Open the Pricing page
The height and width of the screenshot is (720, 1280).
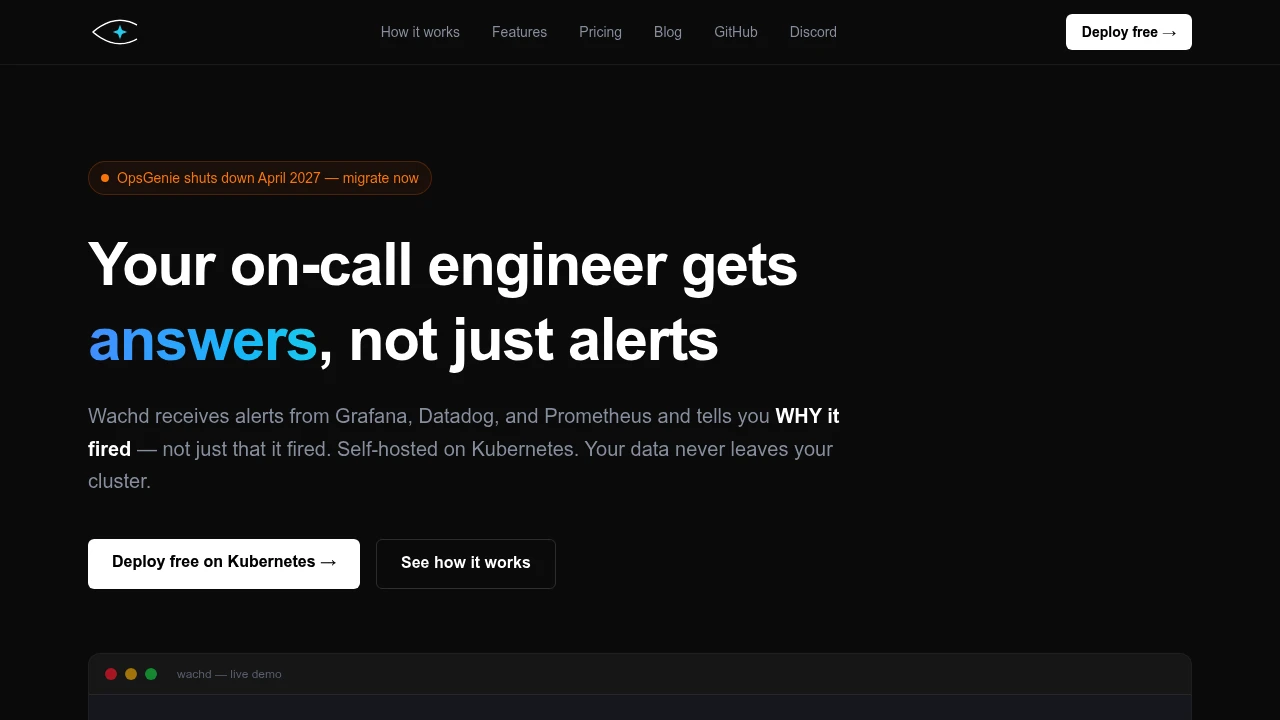pyautogui.click(x=600, y=32)
